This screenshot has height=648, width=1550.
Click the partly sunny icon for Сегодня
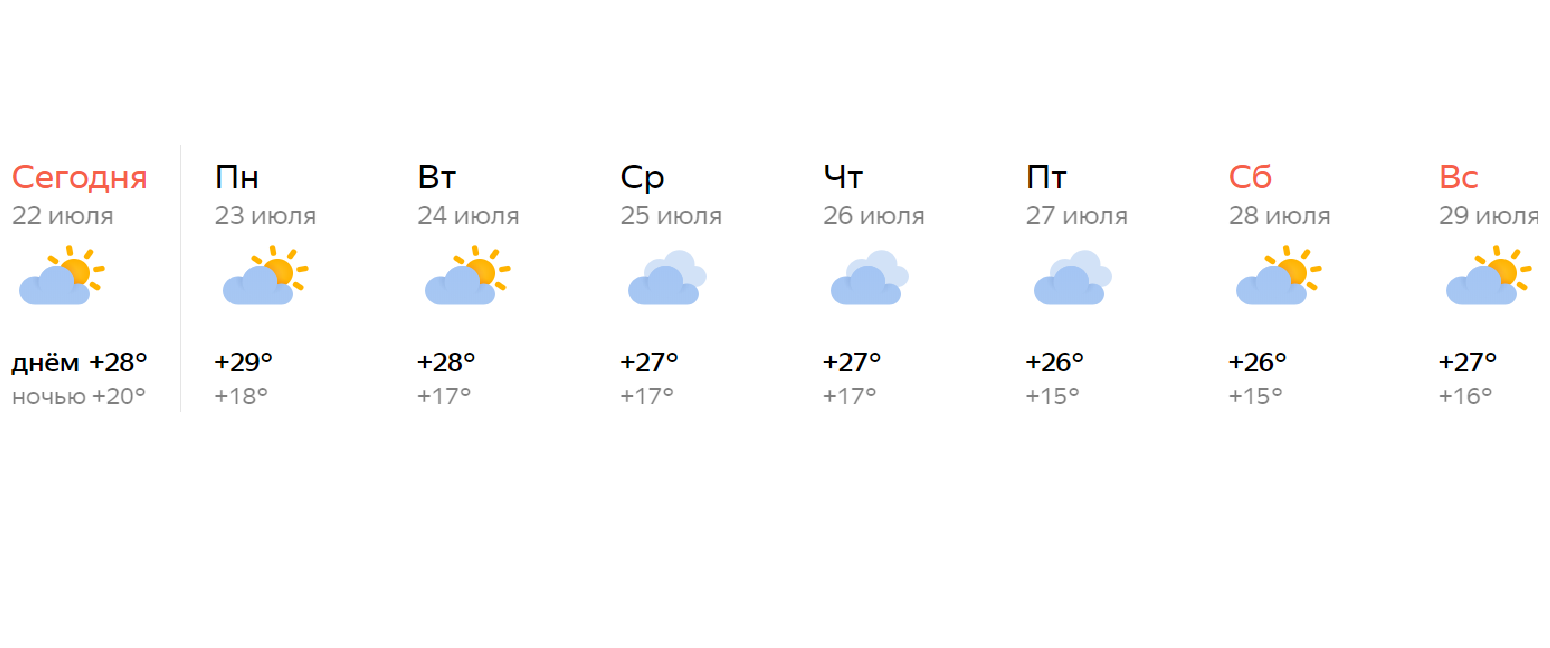(x=62, y=275)
